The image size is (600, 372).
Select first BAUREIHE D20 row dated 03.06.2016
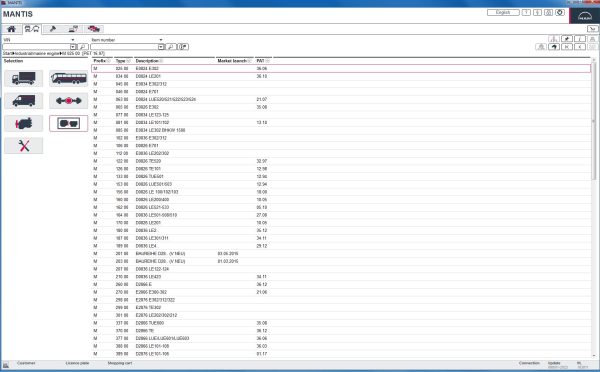click(x=341, y=253)
